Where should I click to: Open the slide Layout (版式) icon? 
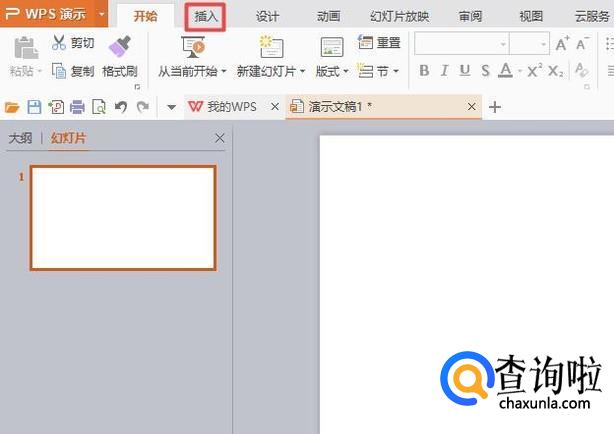[x=332, y=47]
